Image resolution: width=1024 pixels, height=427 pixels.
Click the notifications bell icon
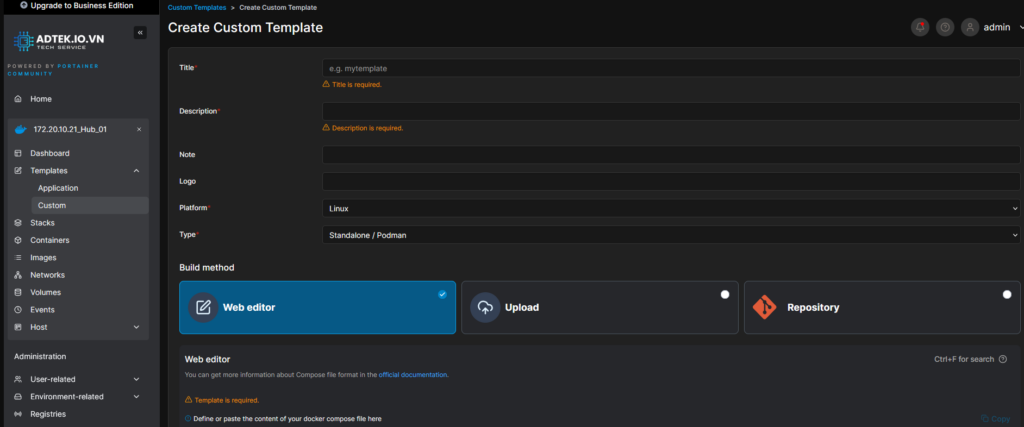[x=919, y=27]
